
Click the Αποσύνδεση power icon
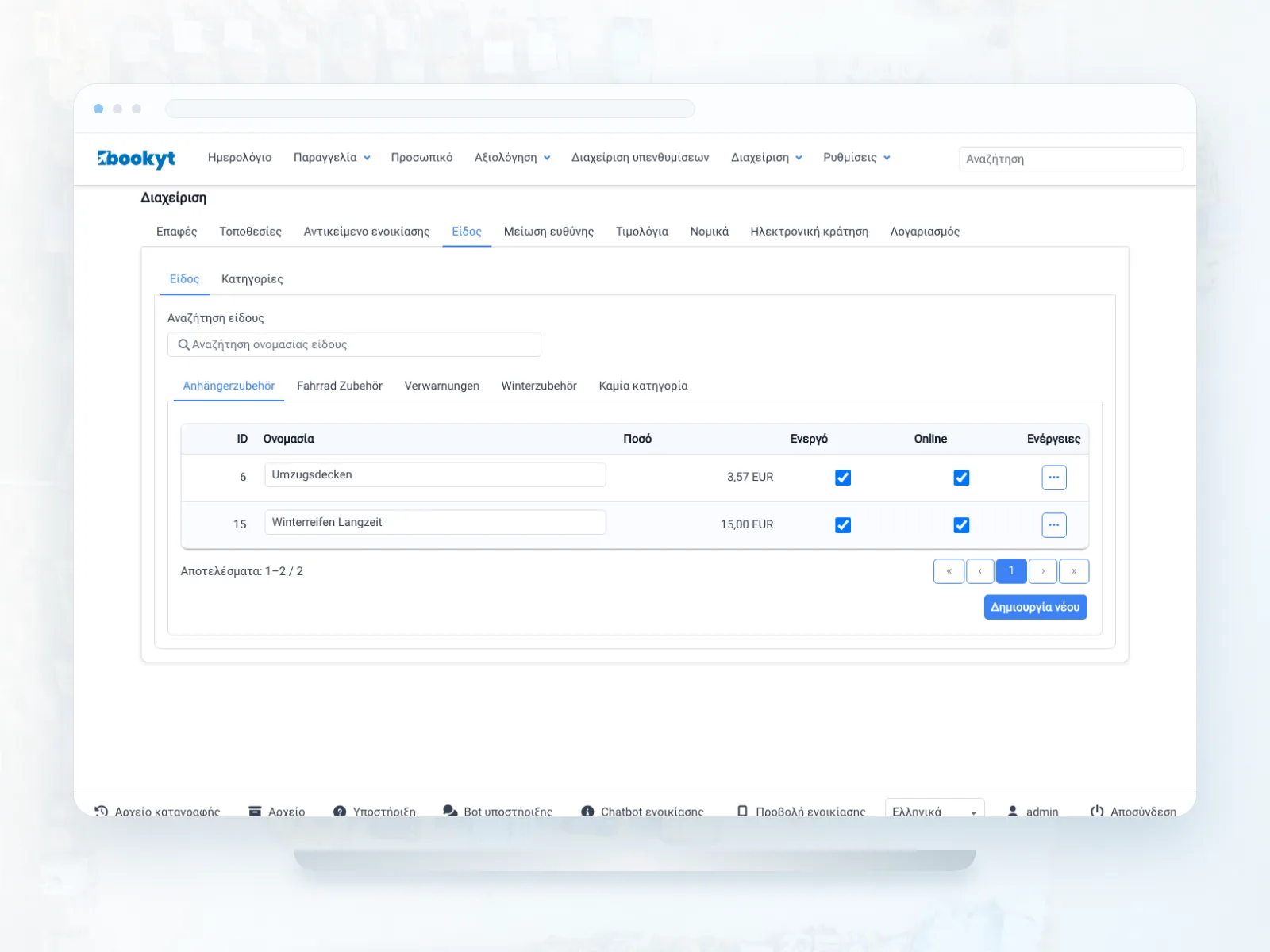coord(1097,812)
